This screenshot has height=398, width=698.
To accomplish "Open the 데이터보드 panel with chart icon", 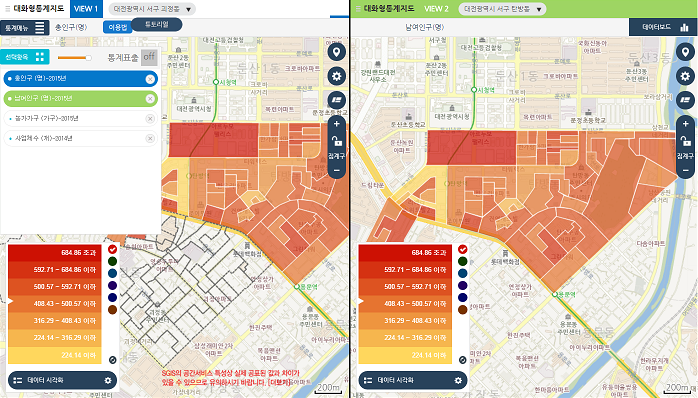I will pyautogui.click(x=663, y=27).
